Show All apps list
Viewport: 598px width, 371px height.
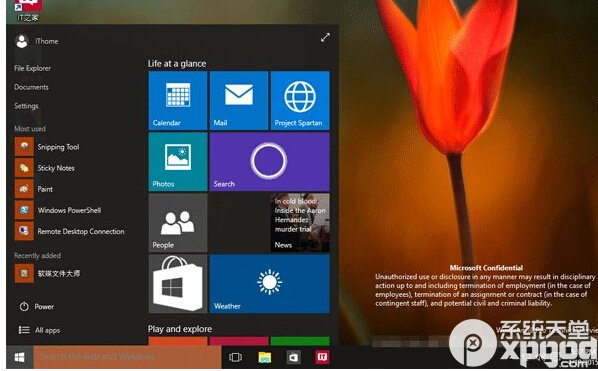point(40,330)
